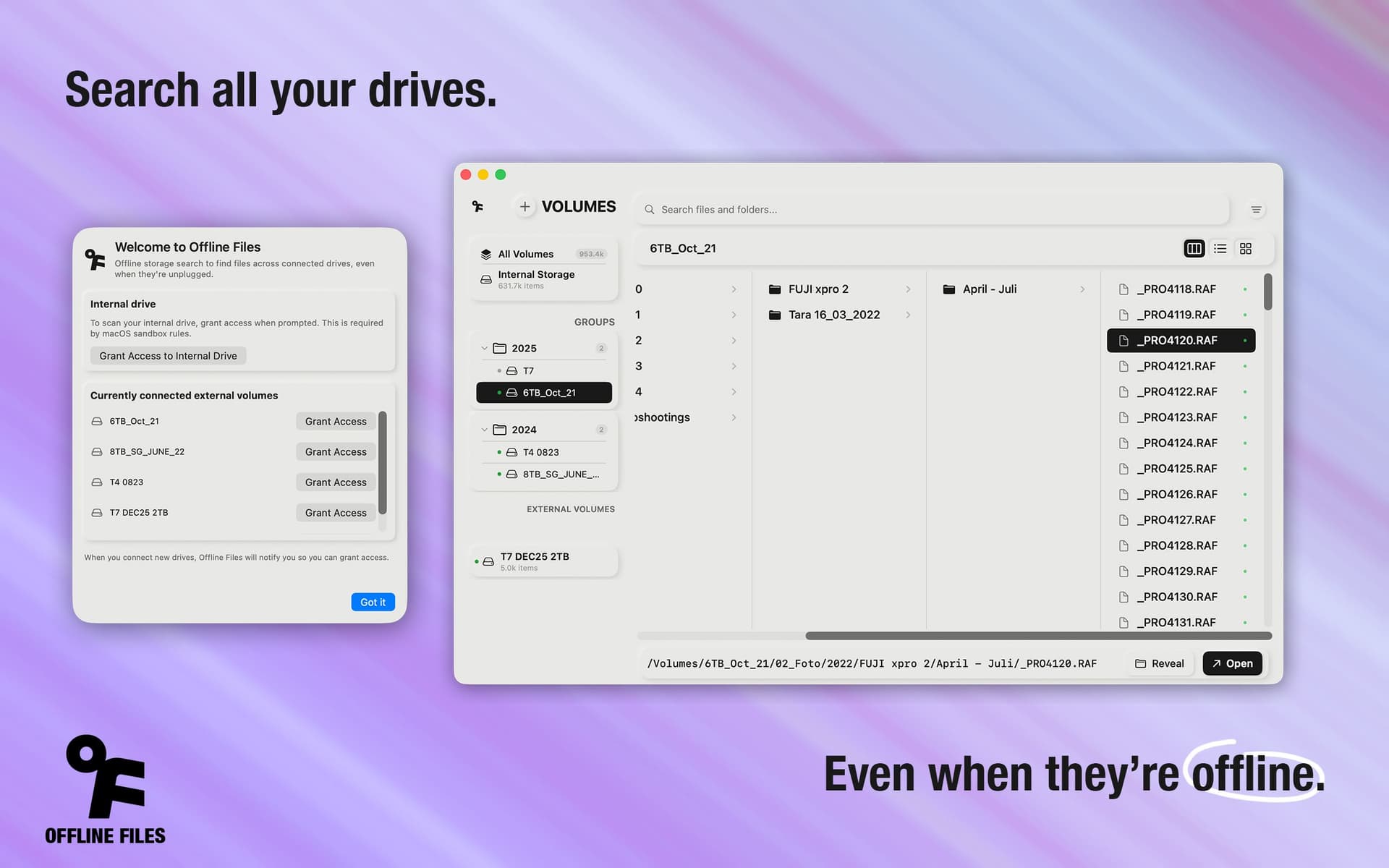Open the filter icon beside the search bar
Viewport: 1389px width, 868px height.
coord(1256,209)
